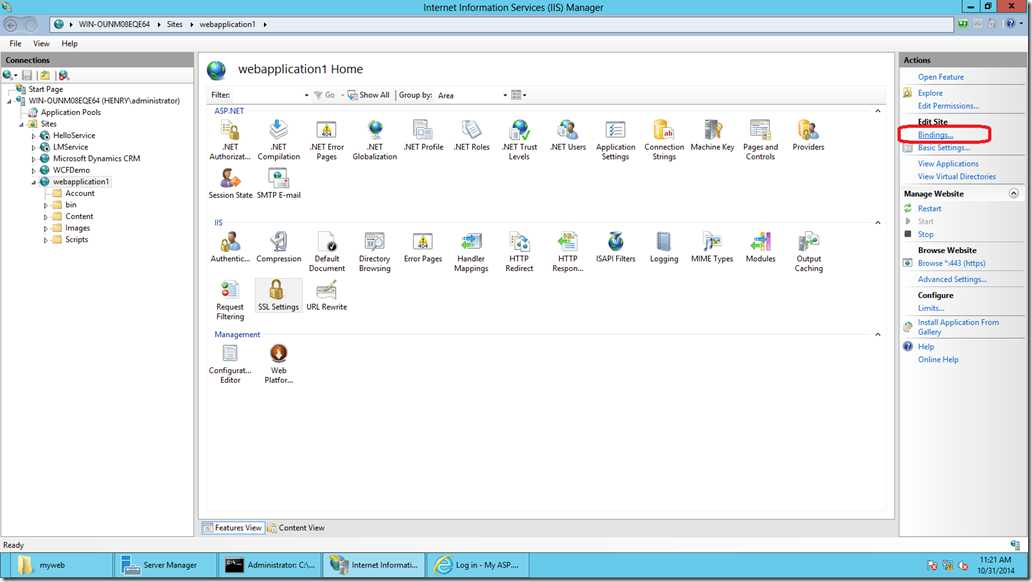The height and width of the screenshot is (582, 1032).
Task: Select the Request Filtering icon
Action: click(x=230, y=300)
